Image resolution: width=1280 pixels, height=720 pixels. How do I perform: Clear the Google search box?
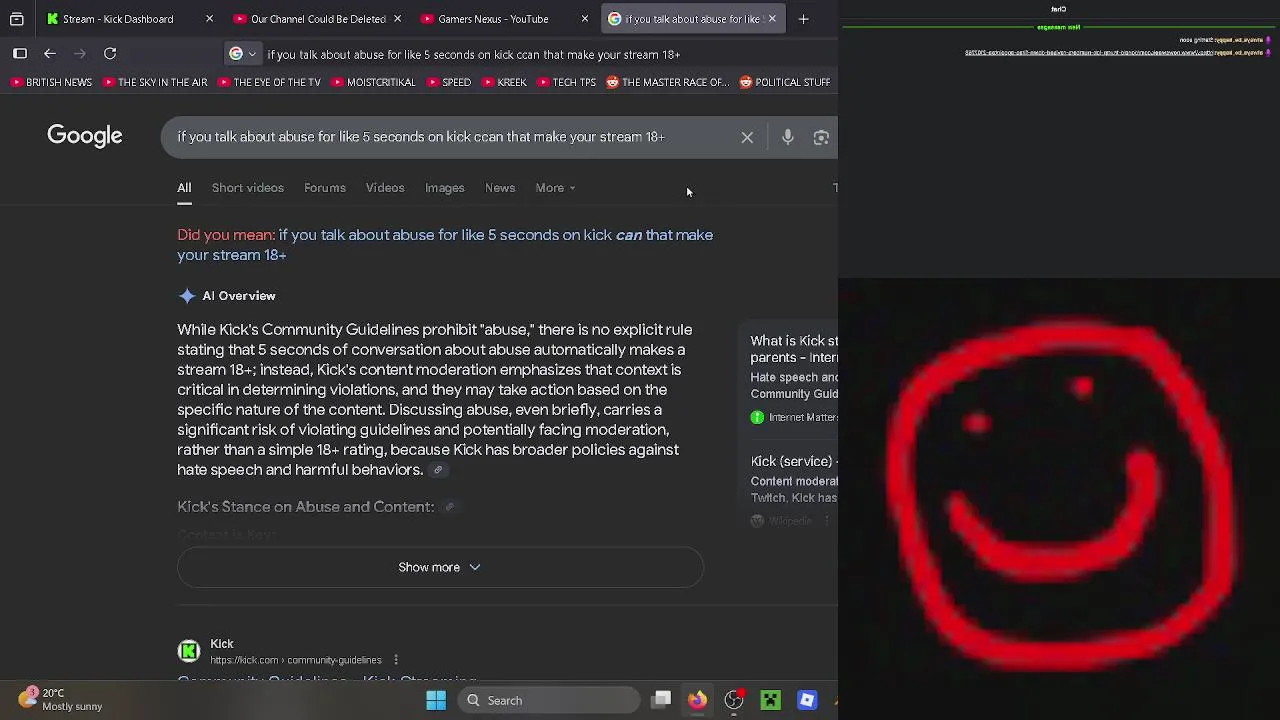747,138
